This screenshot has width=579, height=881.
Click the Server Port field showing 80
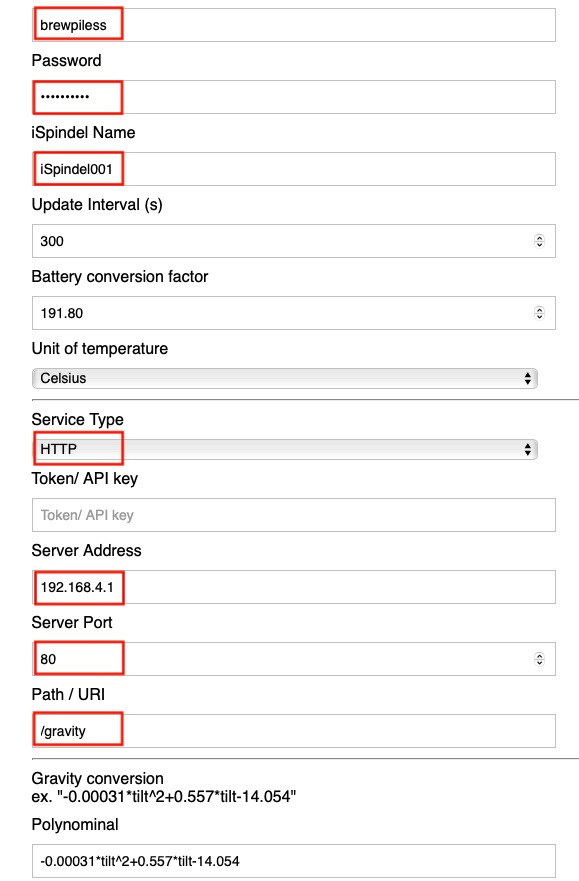click(x=294, y=659)
